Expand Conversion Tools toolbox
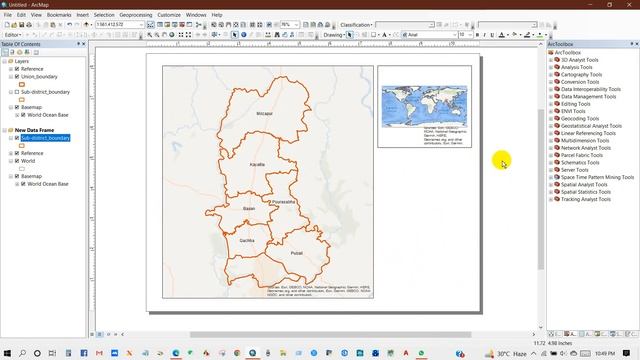 [551, 82]
